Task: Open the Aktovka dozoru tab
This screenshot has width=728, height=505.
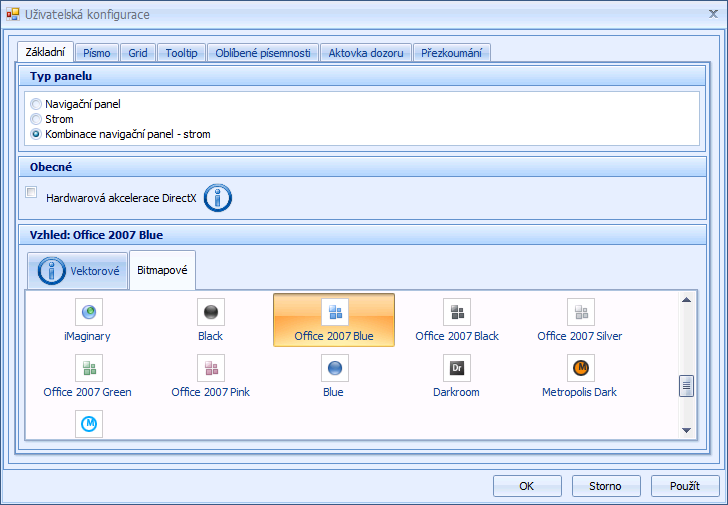Action: click(366, 53)
